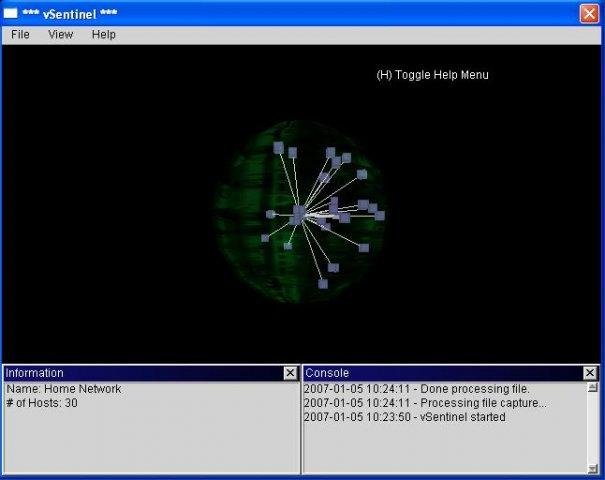Click the Console scrollbar down arrow
The width and height of the screenshot is (605, 480).
pos(593,469)
